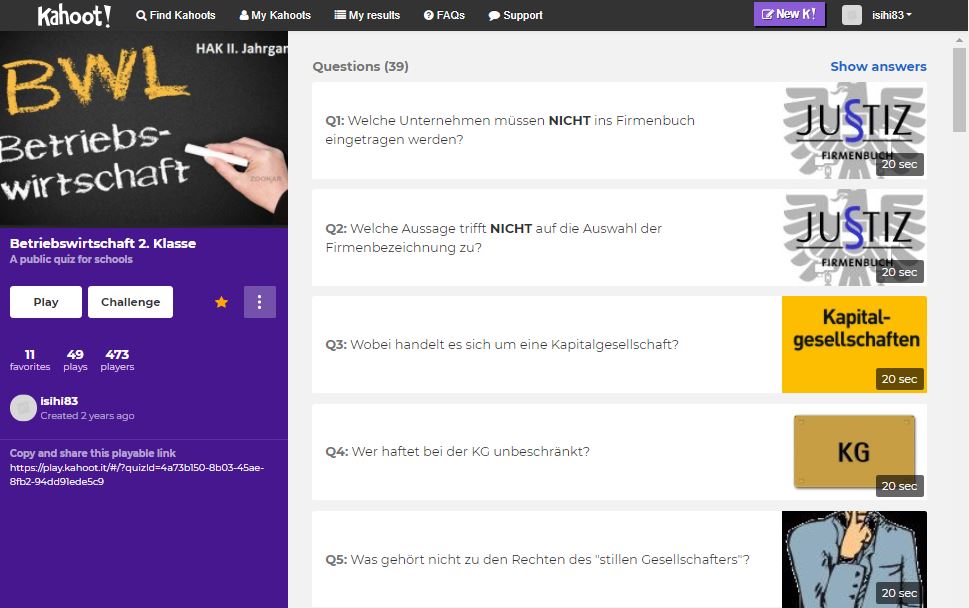Open the isihi83 account dropdown

(x=892, y=15)
